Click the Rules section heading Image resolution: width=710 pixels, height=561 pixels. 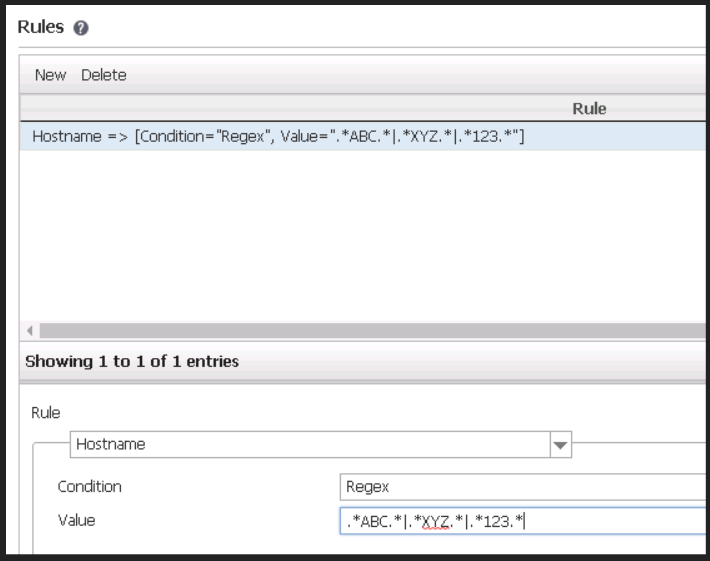pyautogui.click(x=41, y=28)
